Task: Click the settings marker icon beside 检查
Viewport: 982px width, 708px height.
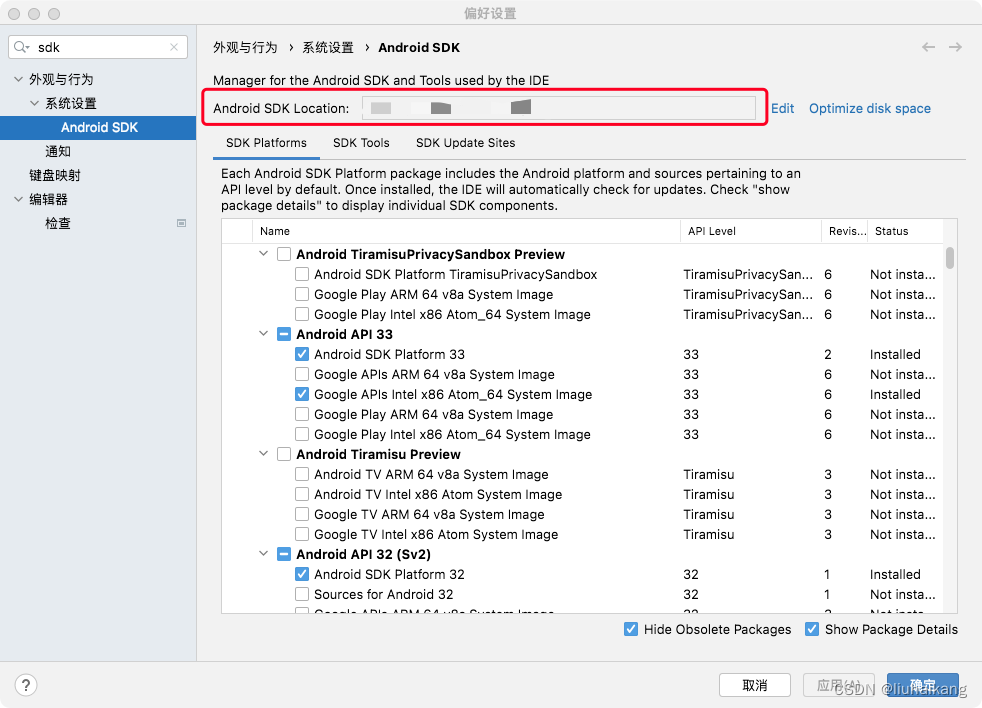Action: pyautogui.click(x=182, y=223)
